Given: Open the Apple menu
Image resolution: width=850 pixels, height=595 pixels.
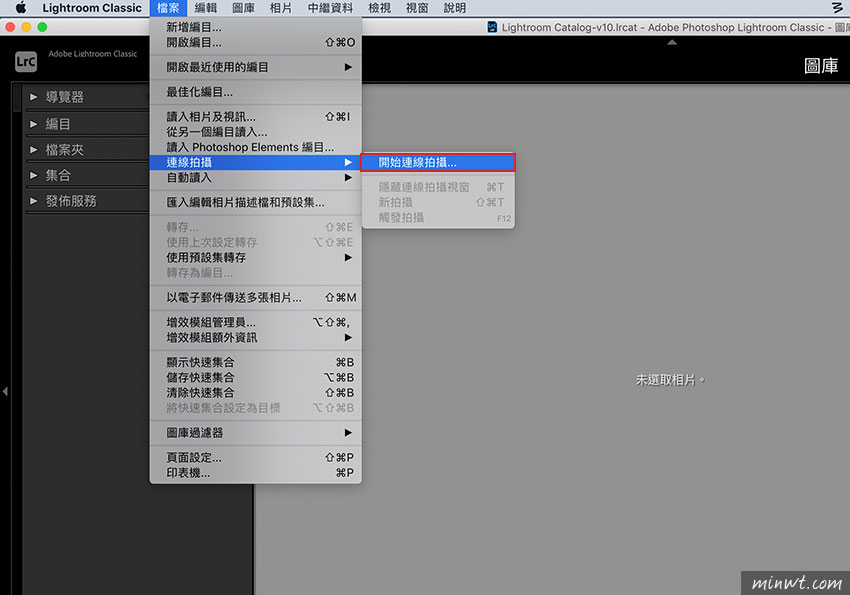Looking at the screenshot, I should point(21,8).
